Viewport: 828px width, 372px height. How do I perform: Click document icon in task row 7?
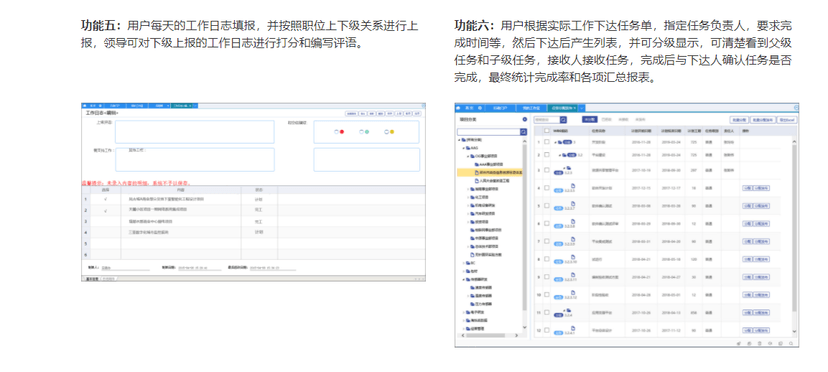point(573,239)
